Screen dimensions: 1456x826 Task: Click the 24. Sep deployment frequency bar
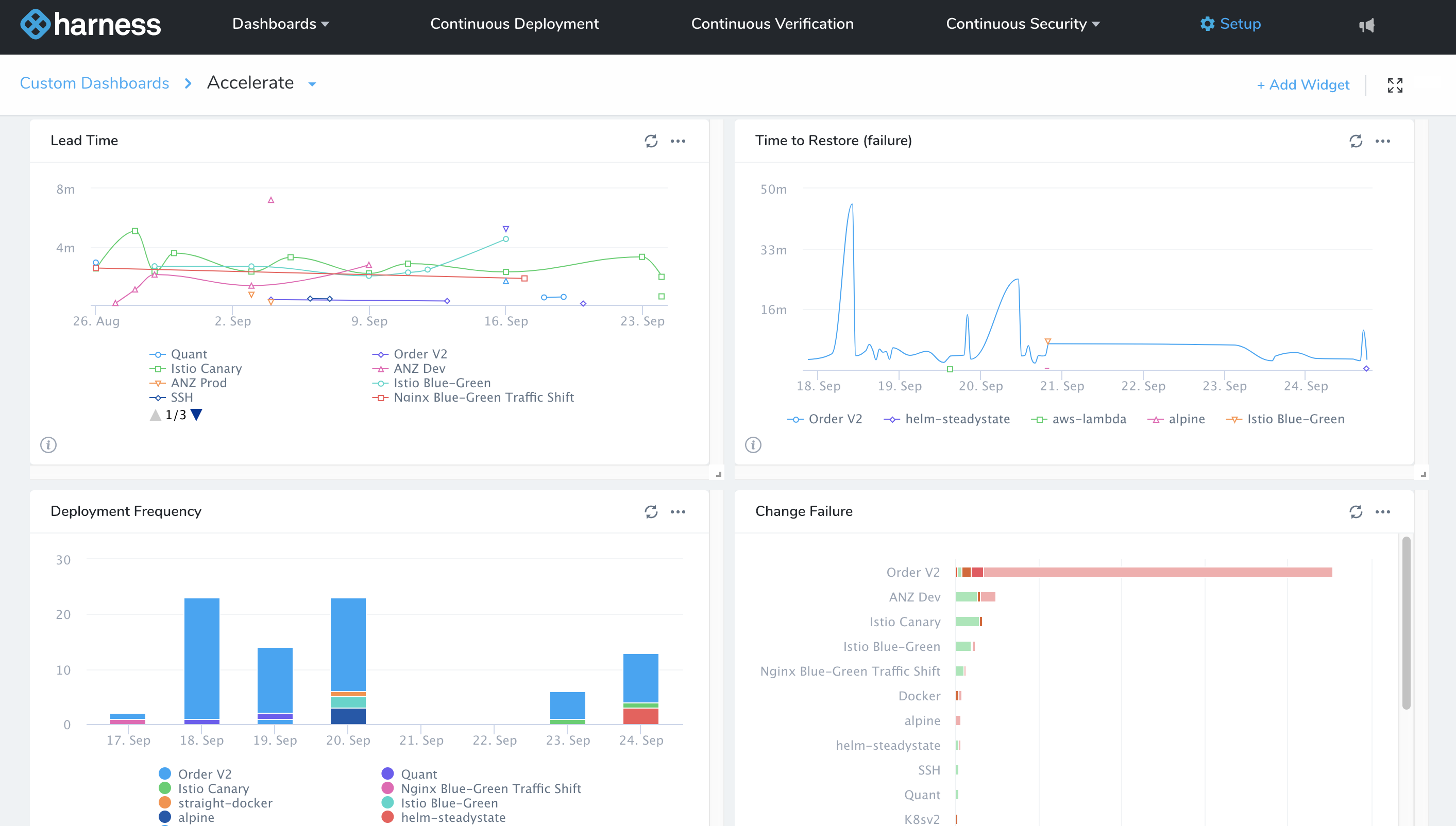pos(640,689)
